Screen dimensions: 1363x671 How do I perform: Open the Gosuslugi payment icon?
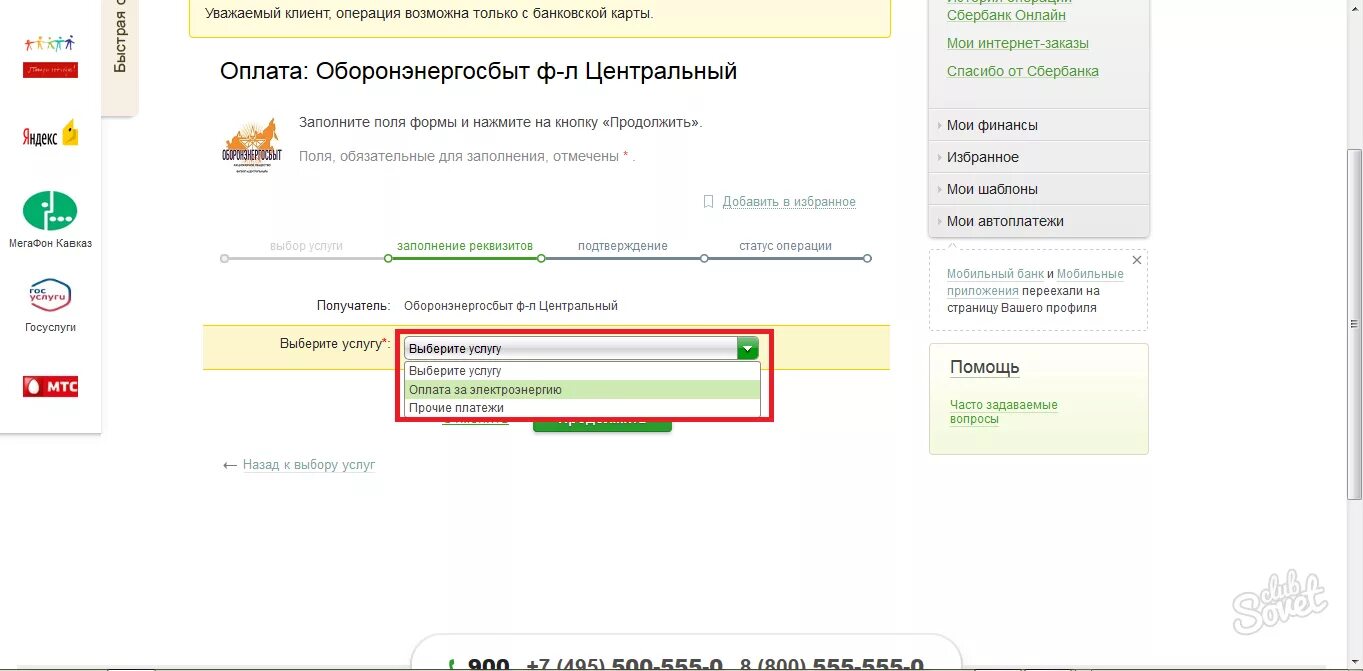pos(50,296)
